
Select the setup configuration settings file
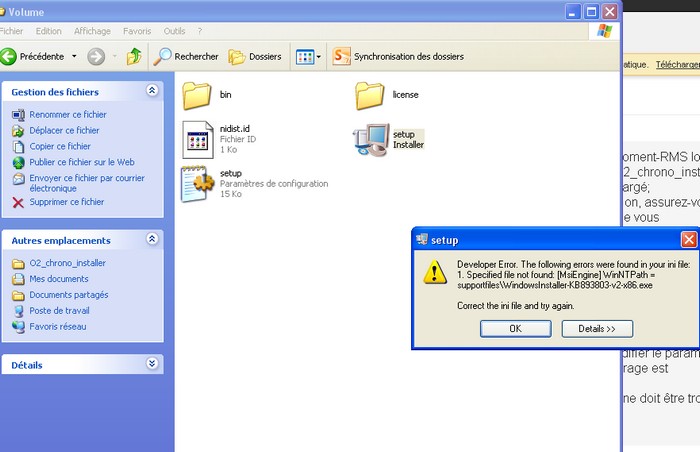pyautogui.click(x=197, y=184)
